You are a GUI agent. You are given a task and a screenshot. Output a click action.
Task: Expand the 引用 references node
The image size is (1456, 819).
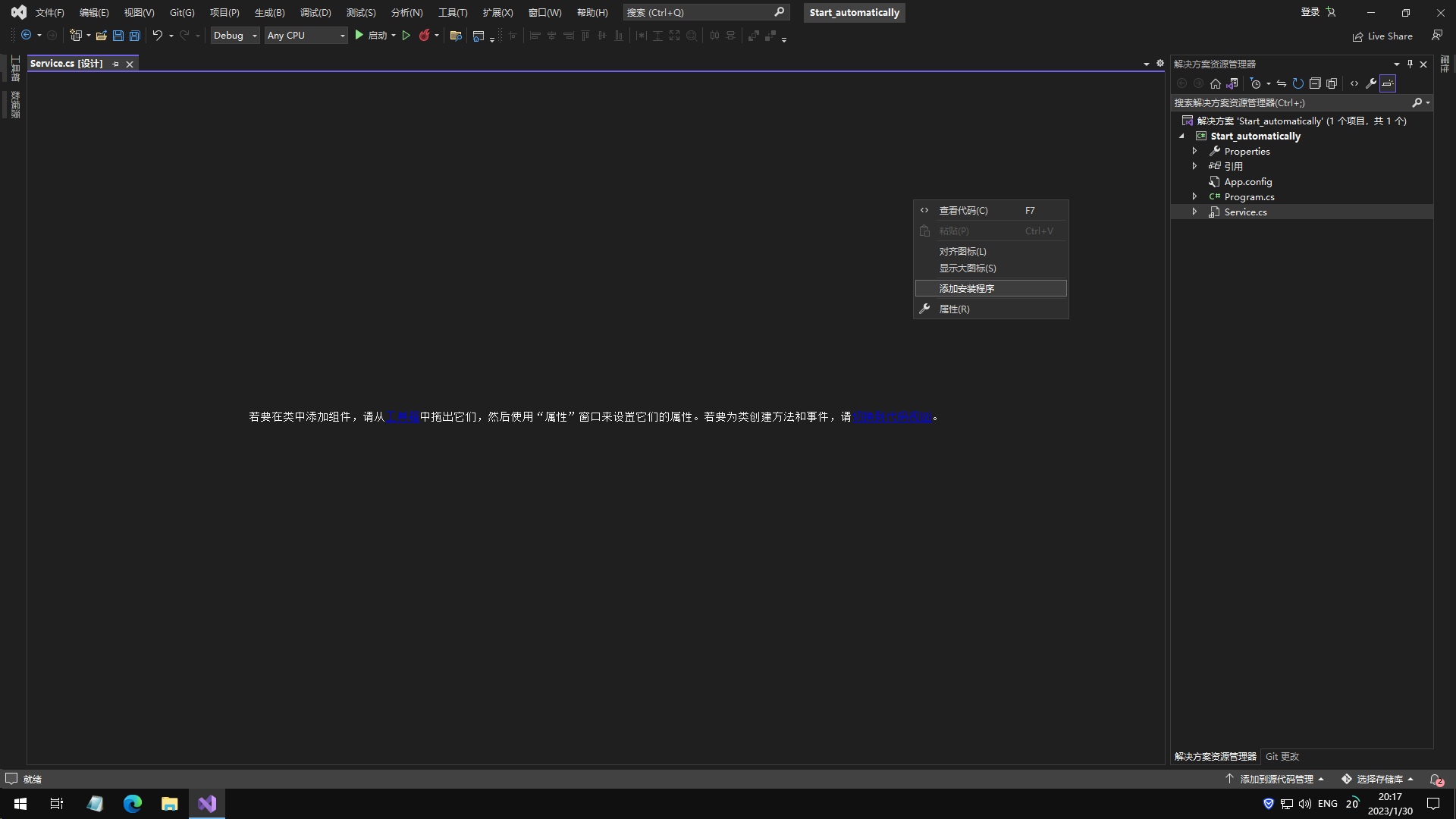pyautogui.click(x=1194, y=166)
